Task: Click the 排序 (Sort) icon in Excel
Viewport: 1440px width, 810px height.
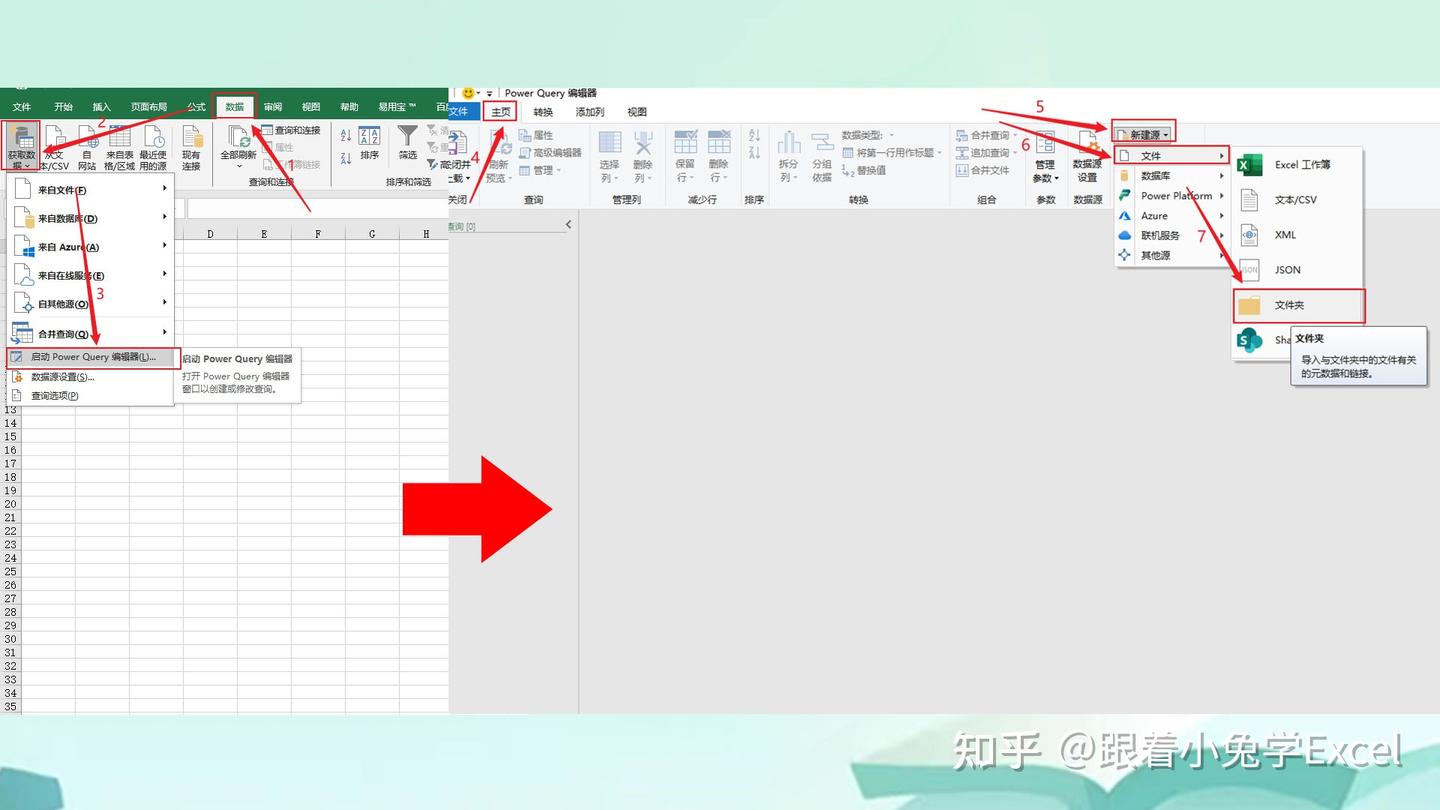Action: tap(369, 143)
